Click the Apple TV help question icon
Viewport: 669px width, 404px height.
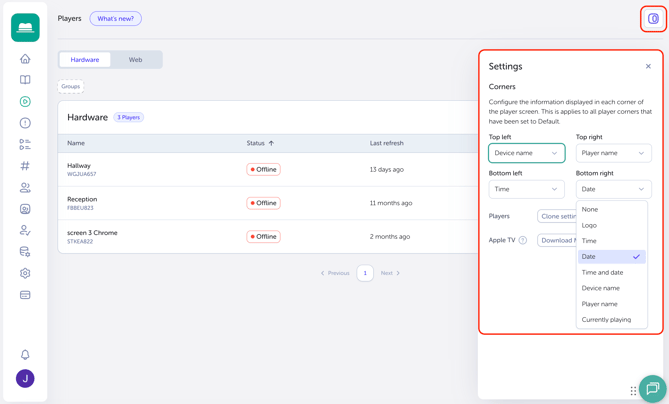click(x=523, y=240)
